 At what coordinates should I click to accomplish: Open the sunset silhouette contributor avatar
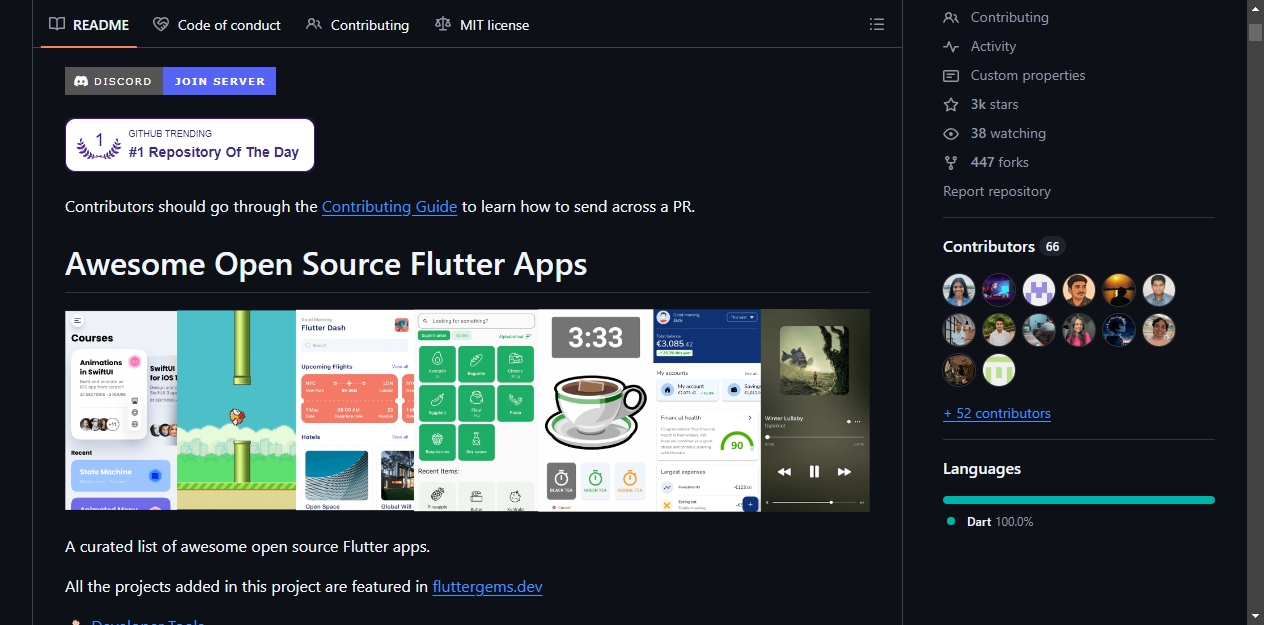click(x=1119, y=290)
